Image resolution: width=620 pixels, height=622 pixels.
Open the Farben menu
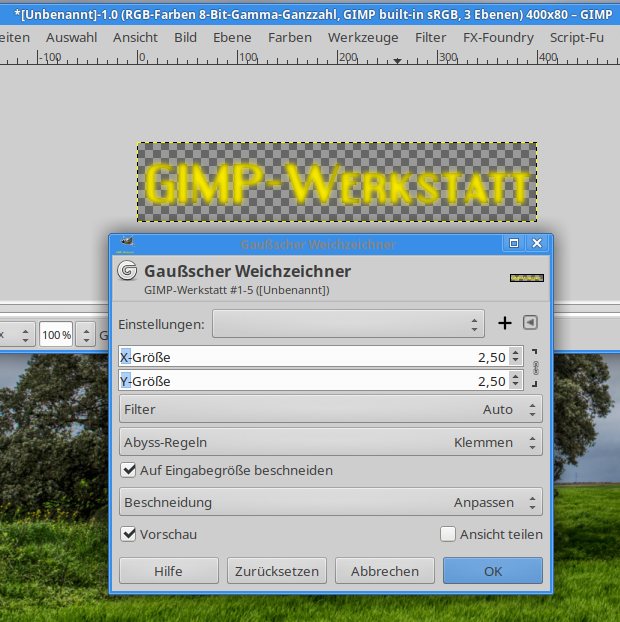(x=290, y=38)
